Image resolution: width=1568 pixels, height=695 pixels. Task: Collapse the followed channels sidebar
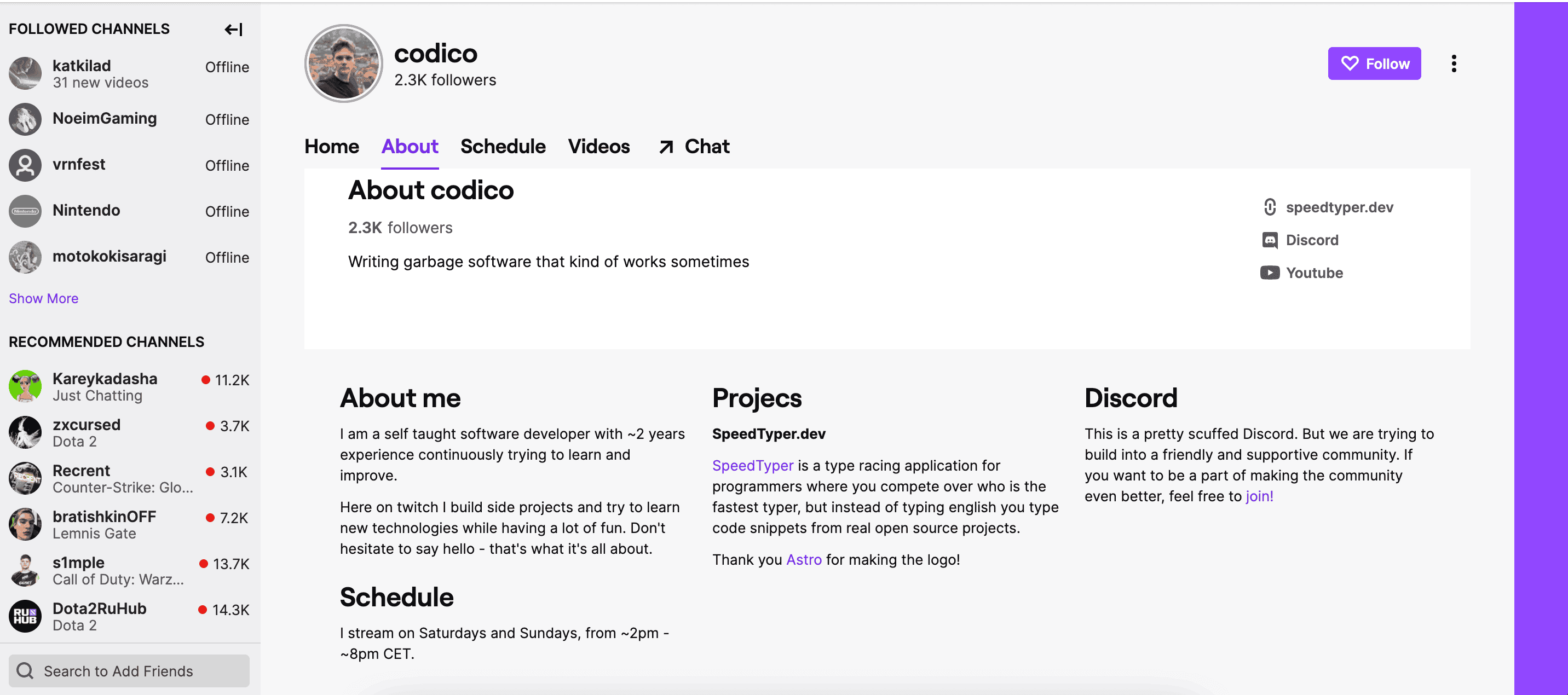234,30
